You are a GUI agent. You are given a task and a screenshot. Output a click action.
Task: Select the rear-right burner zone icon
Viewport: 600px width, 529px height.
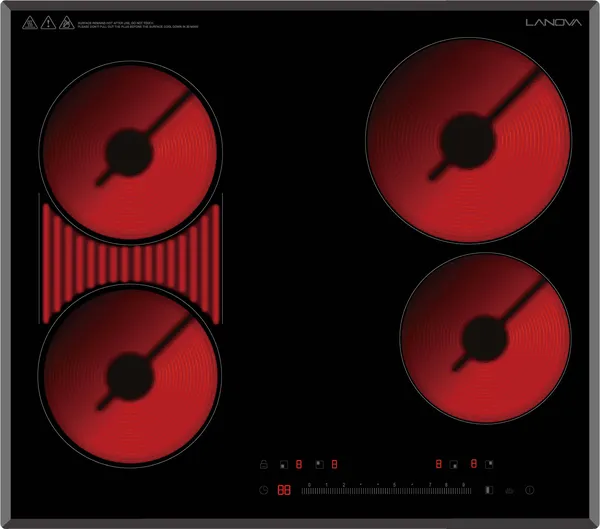click(x=489, y=464)
